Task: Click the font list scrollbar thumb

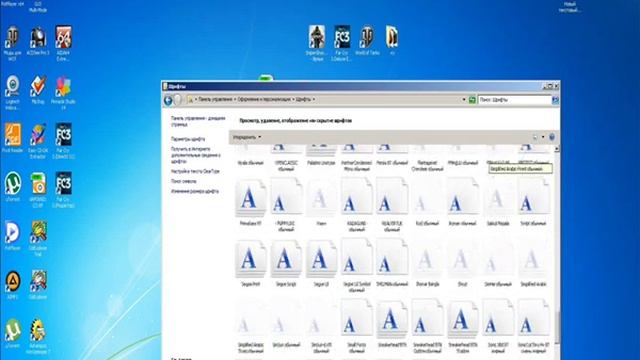Action: pos(556,327)
